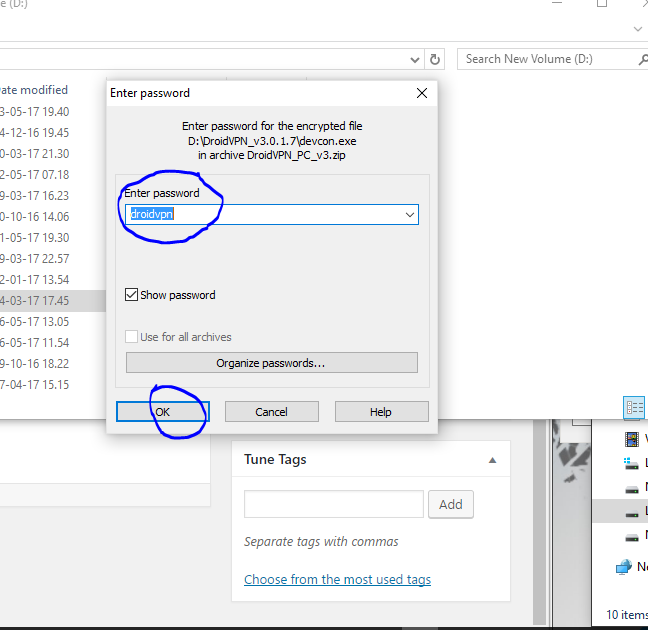Viewport: 648px width, 630px height.
Task: Click the Organize passwords button
Action: 272,363
